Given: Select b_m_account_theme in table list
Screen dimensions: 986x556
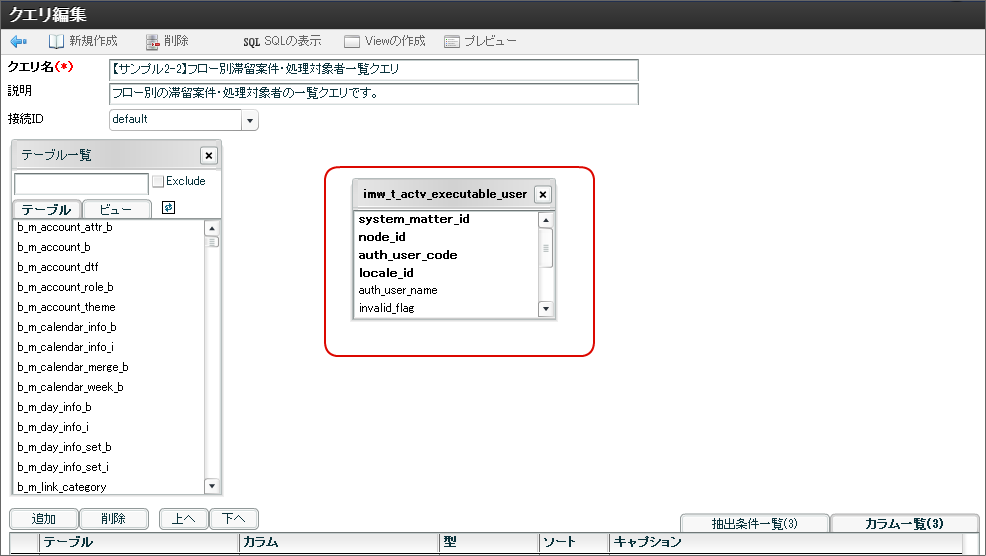Looking at the screenshot, I should tap(67, 307).
